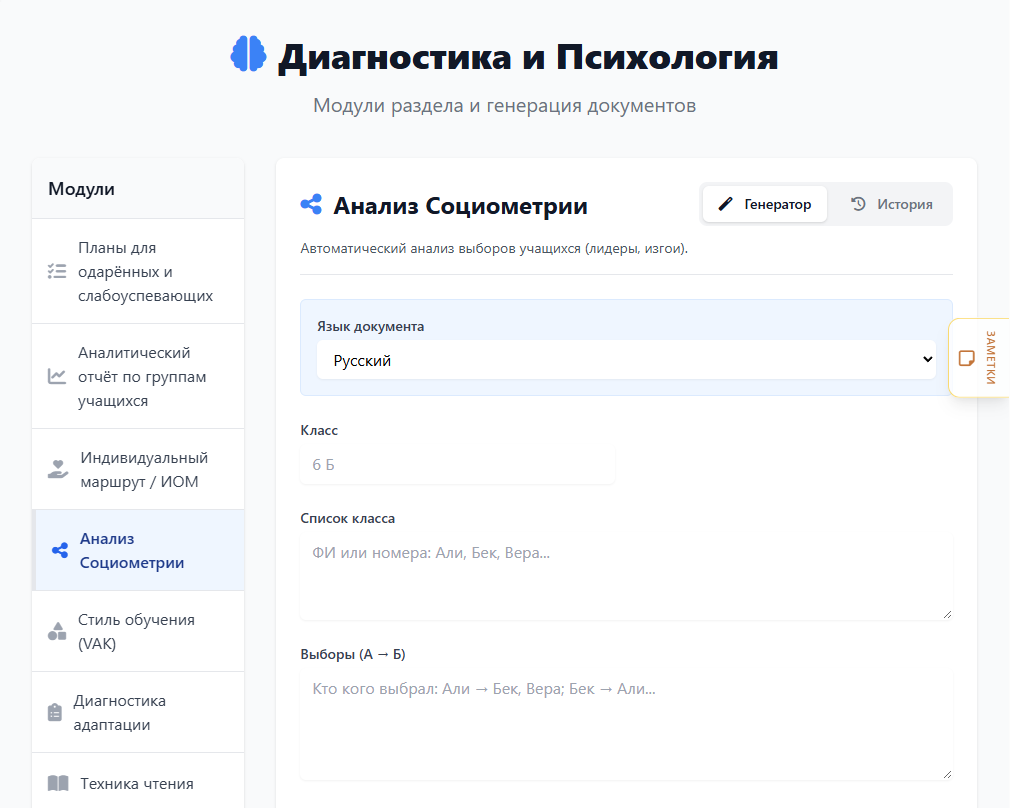Click the shapes icon beside Стиль обучения
Viewport: 1010px width, 808px height.
point(57,631)
